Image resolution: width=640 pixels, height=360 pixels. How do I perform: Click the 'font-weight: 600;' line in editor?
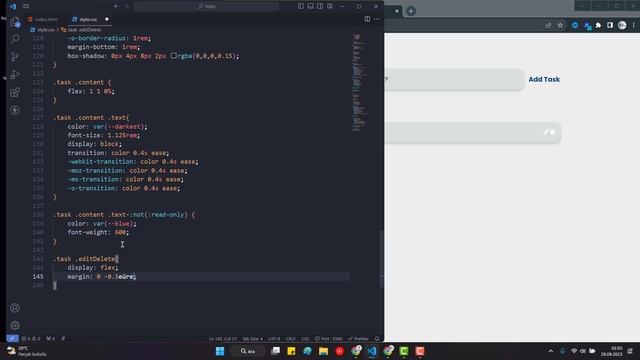coord(98,232)
